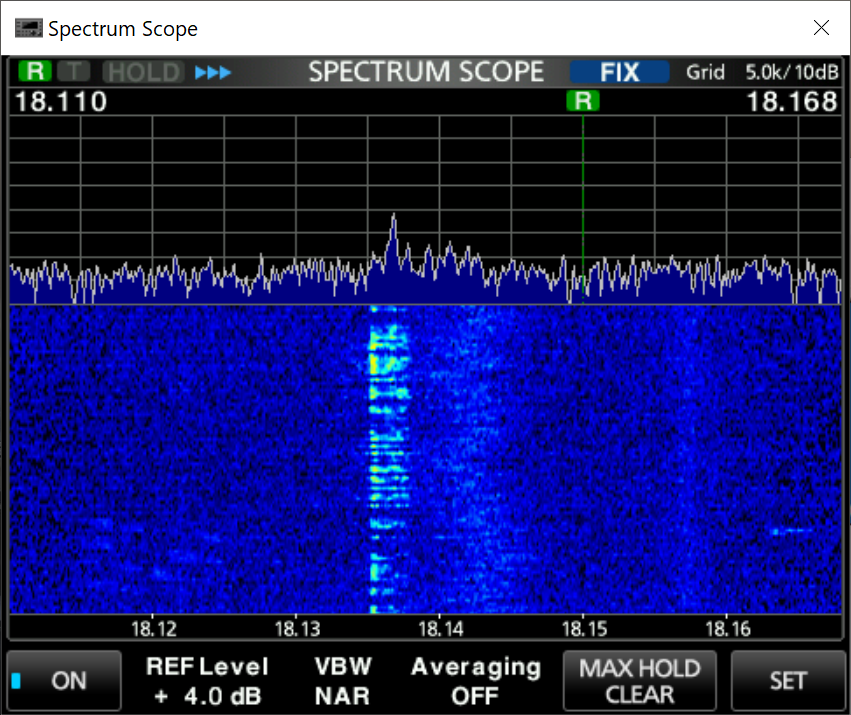Change the Averaging OFF setting
Image resolution: width=851 pixels, height=715 pixels.
[475, 681]
